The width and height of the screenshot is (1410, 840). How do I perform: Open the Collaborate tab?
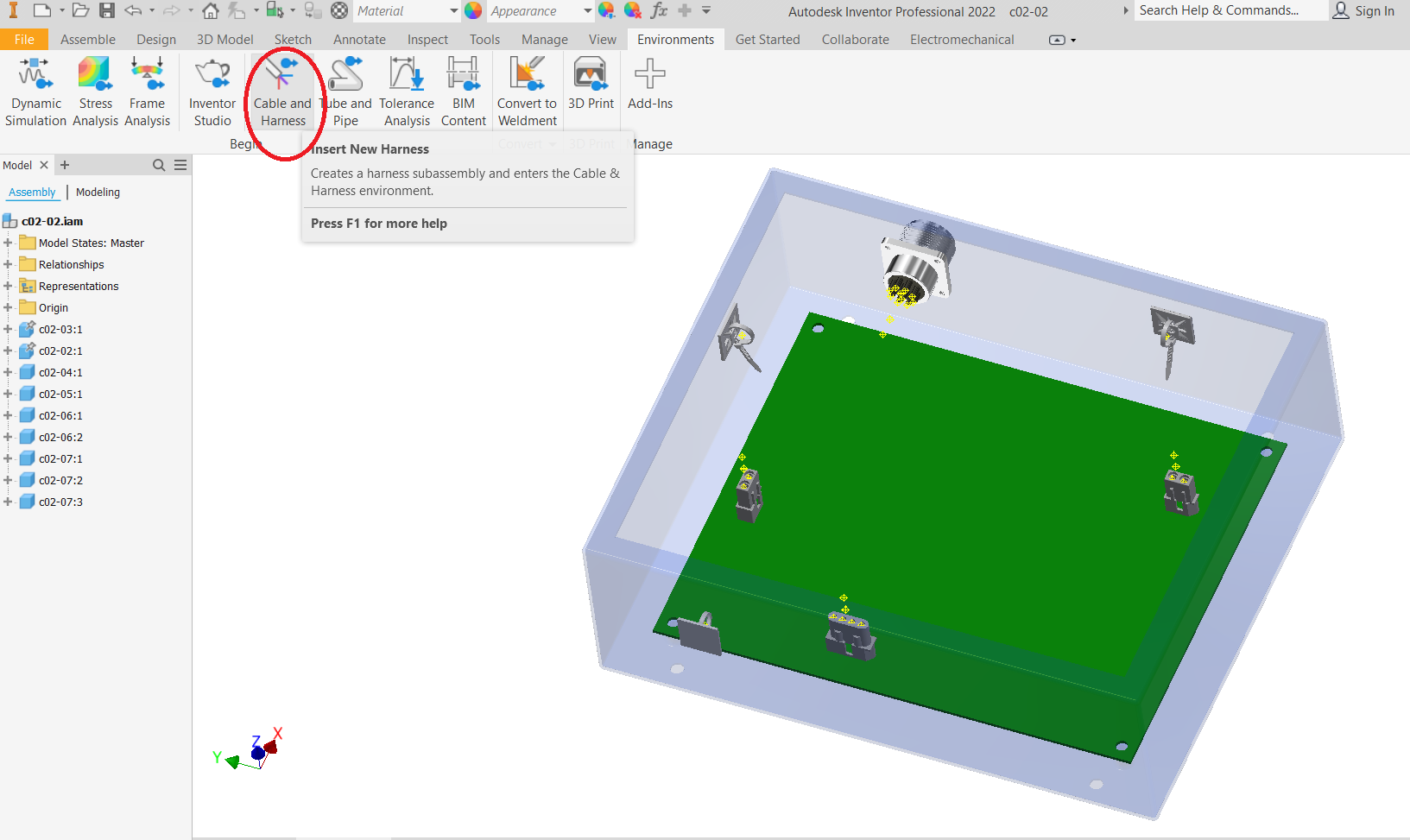855,40
